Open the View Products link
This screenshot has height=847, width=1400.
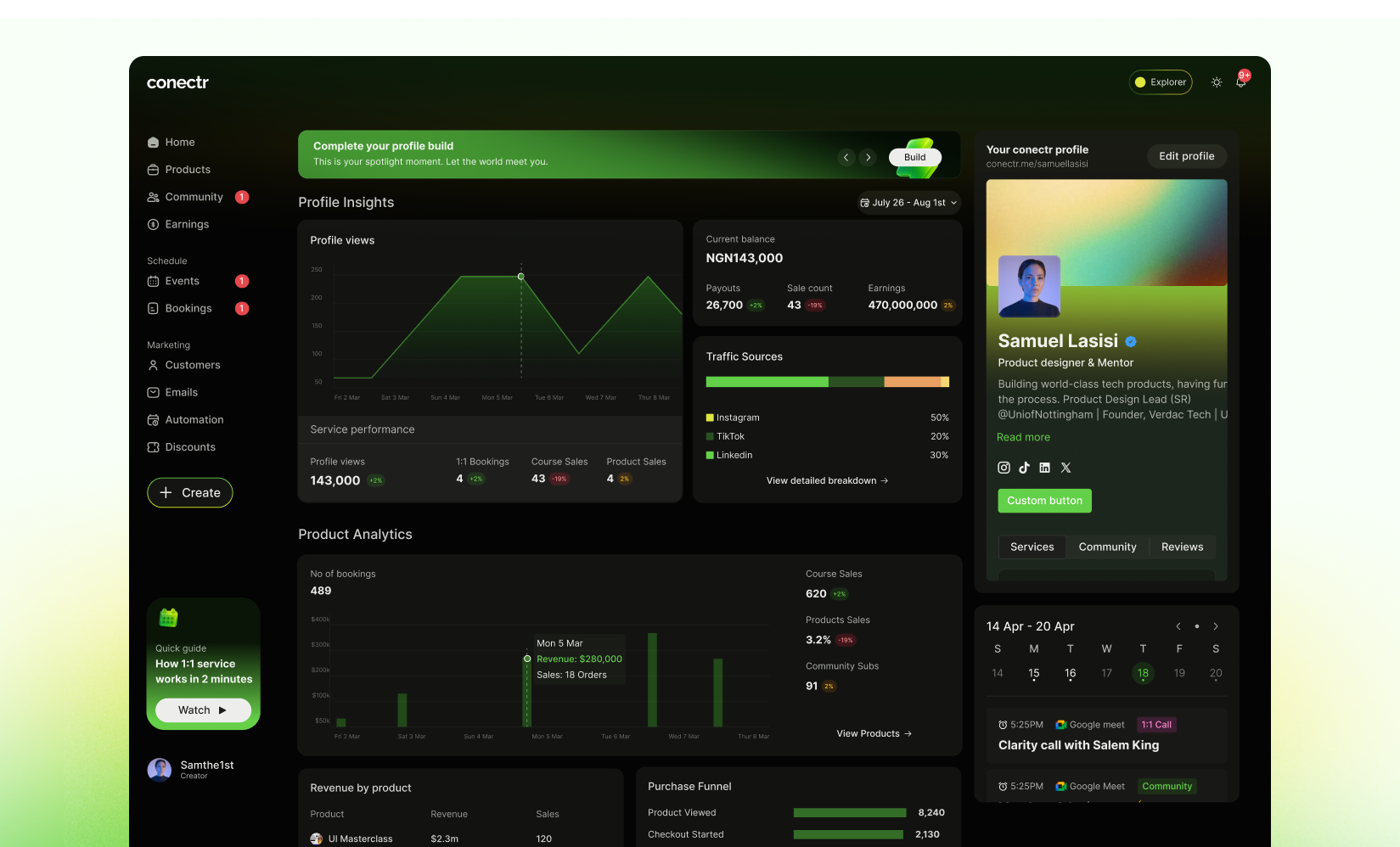874,733
